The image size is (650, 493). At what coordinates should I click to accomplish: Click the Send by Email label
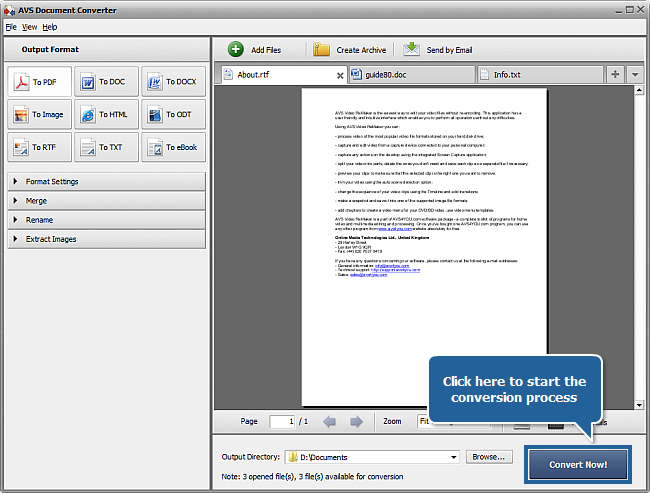pyautogui.click(x=449, y=50)
